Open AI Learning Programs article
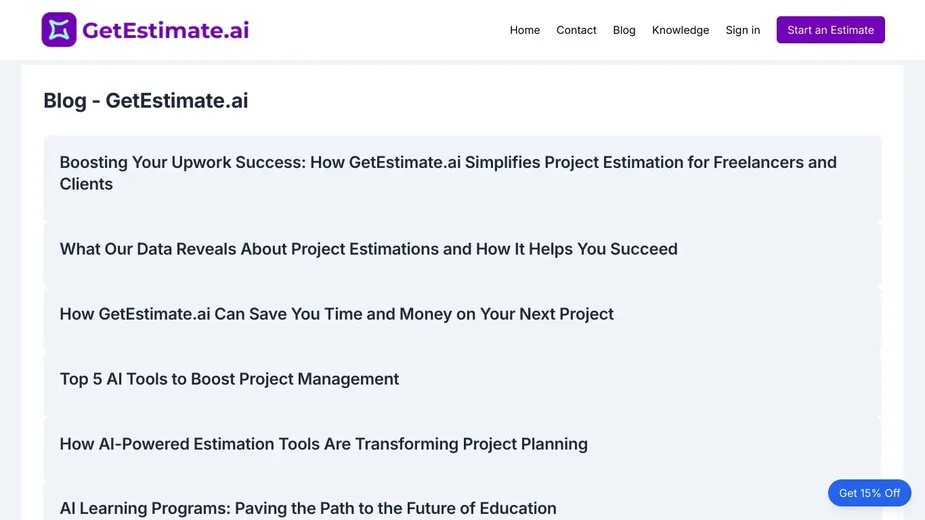This screenshot has height=520, width=925. tap(307, 508)
